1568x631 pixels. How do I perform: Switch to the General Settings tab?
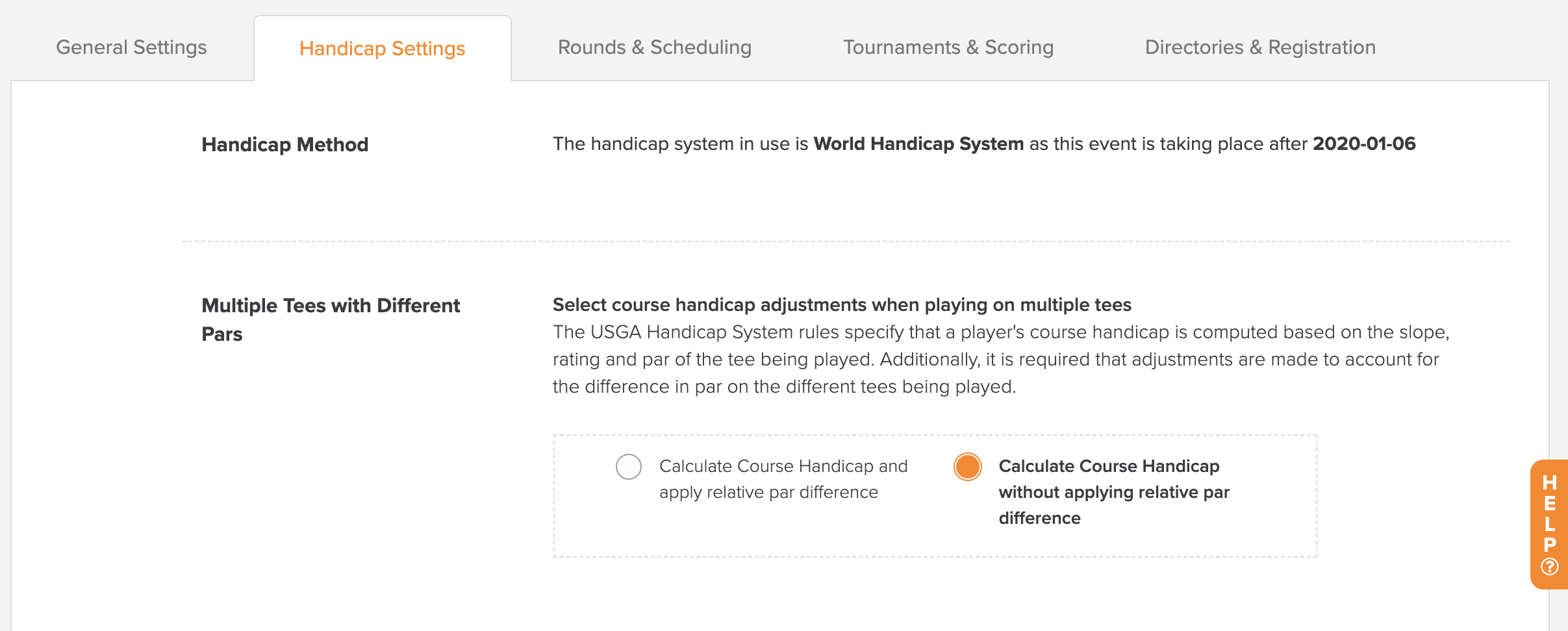[x=131, y=47]
